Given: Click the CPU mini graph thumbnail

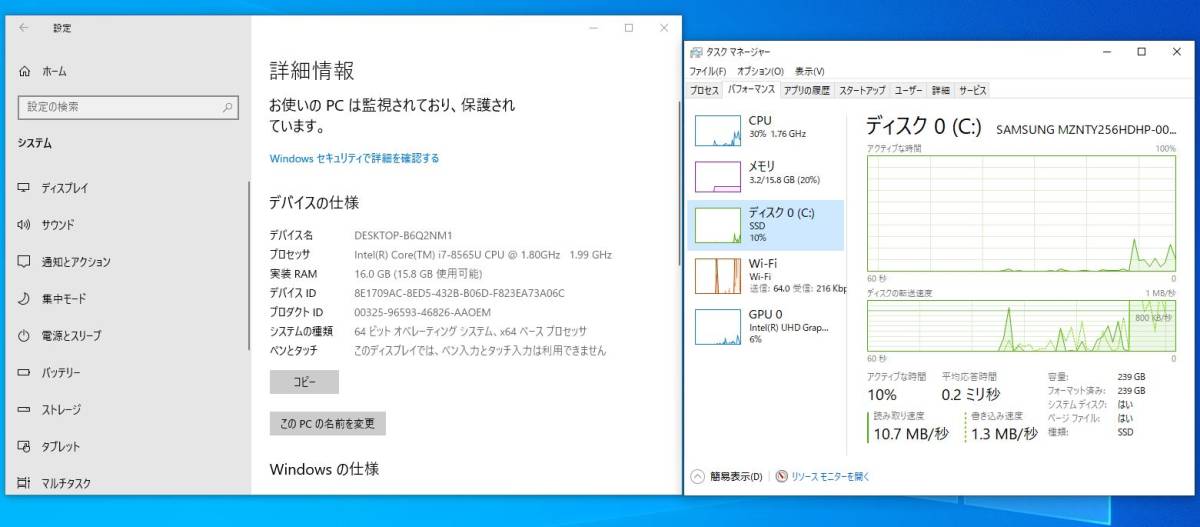Looking at the screenshot, I should click(x=716, y=130).
